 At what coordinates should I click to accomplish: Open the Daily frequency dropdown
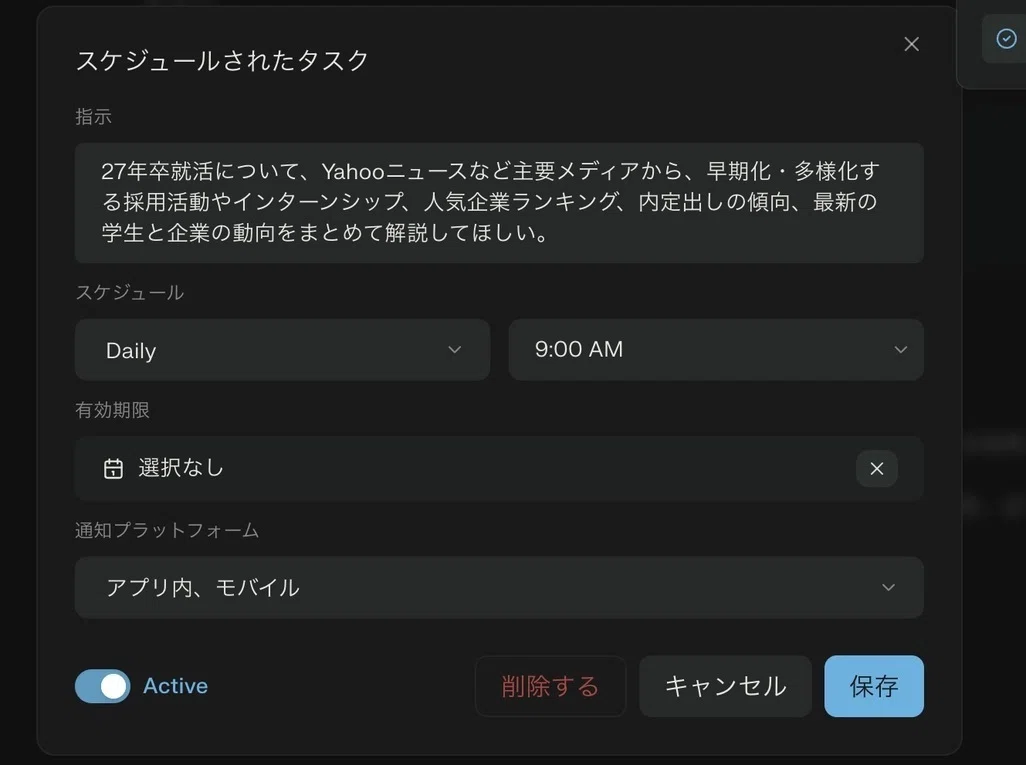282,350
